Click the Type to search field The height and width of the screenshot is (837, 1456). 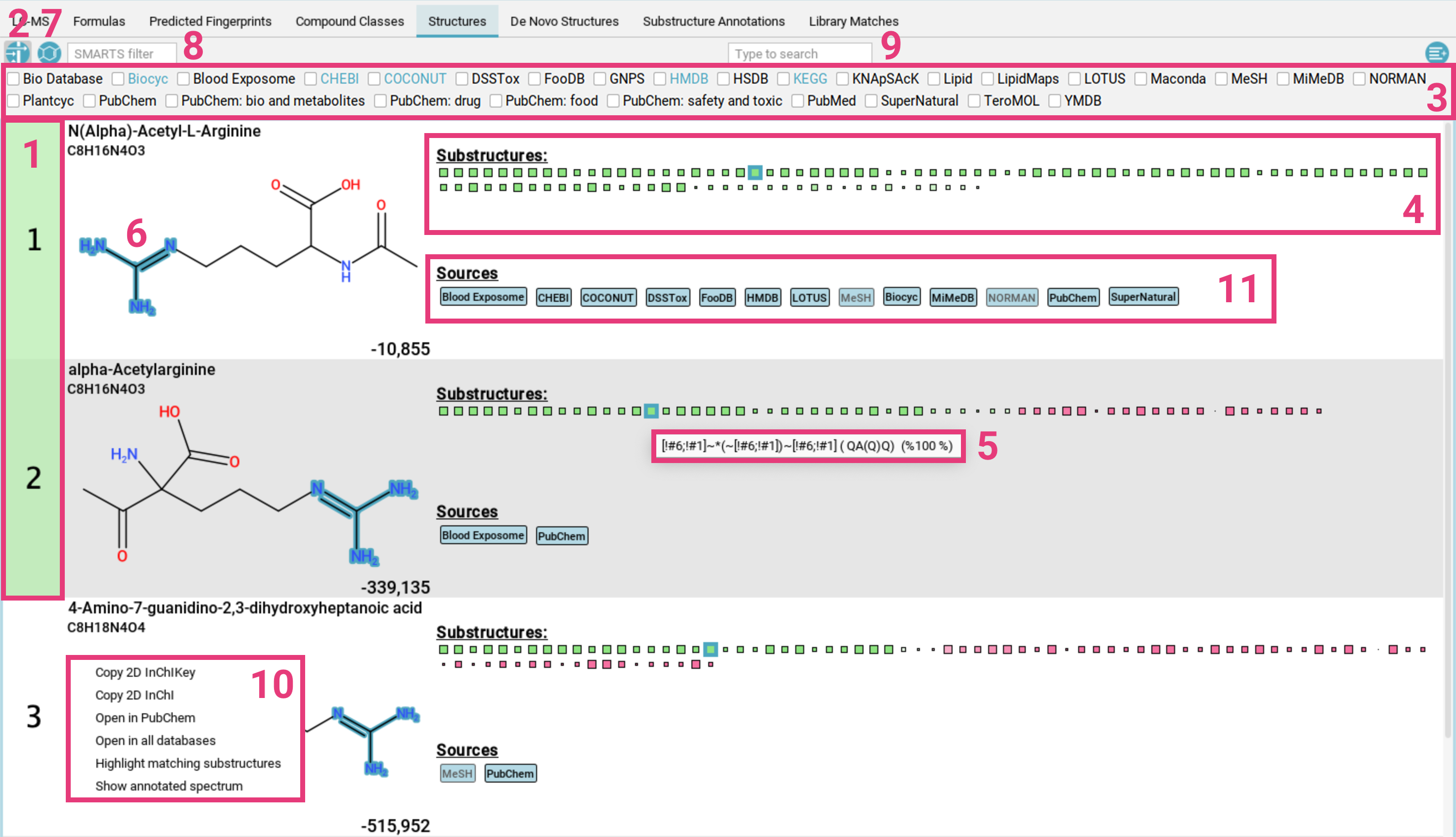[800, 53]
